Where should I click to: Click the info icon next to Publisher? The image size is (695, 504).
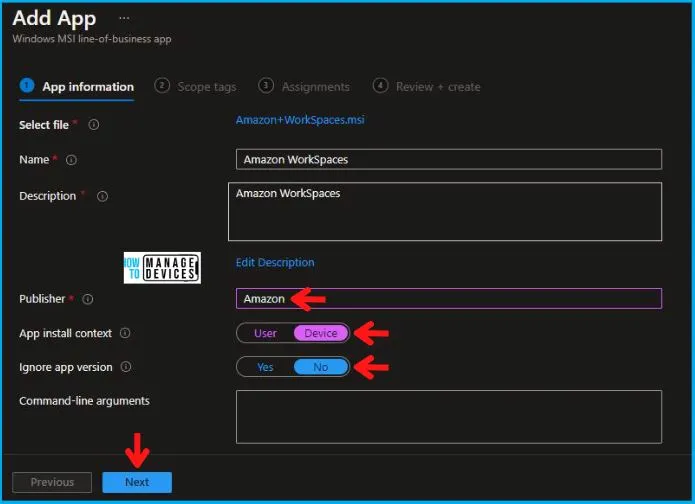(x=88, y=299)
